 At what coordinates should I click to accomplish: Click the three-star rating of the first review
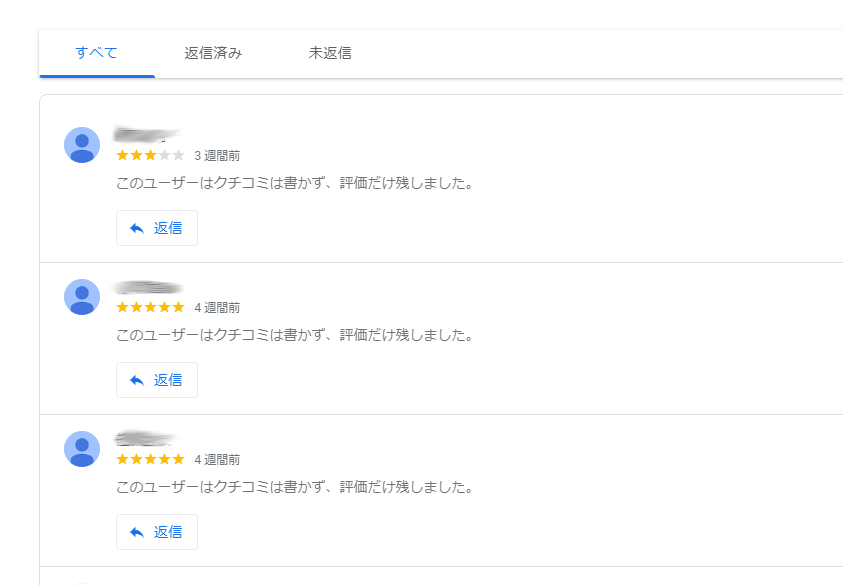click(x=151, y=155)
